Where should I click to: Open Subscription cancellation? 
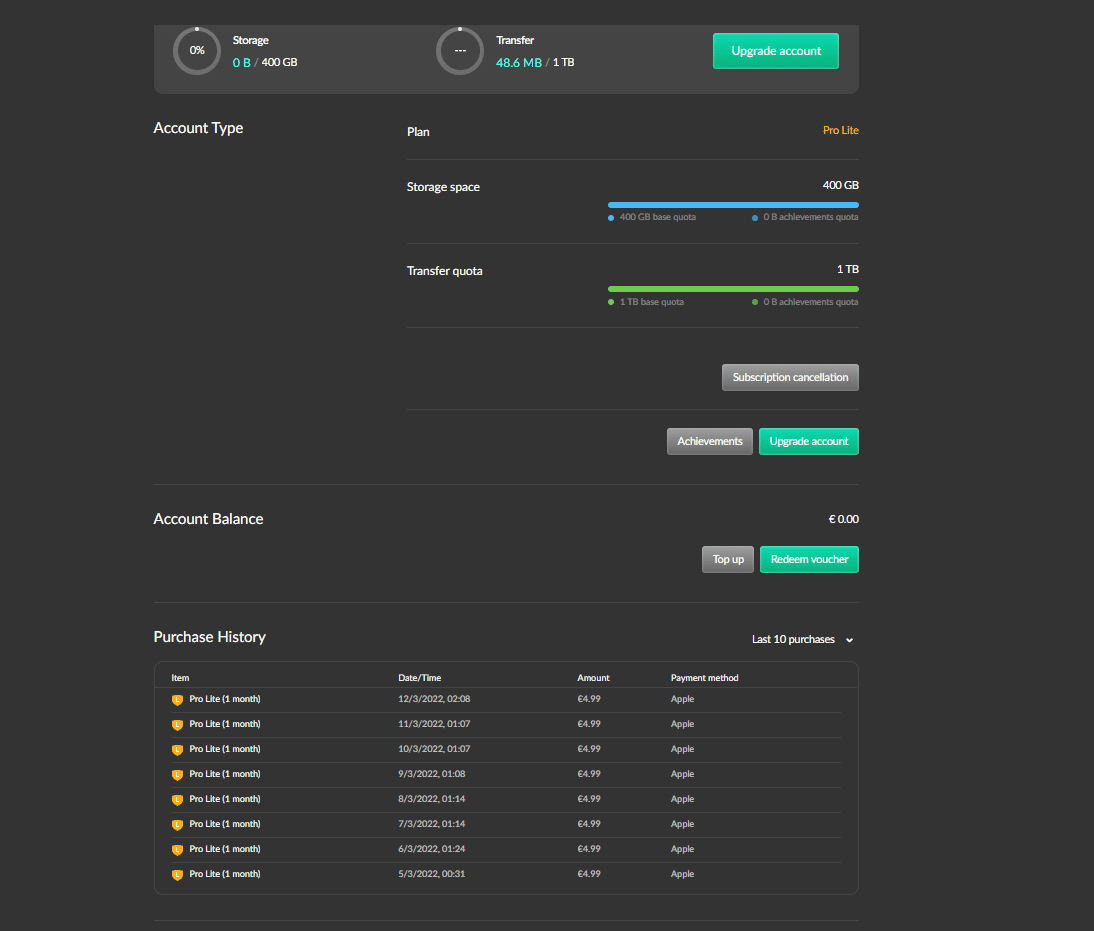pyautogui.click(x=790, y=378)
